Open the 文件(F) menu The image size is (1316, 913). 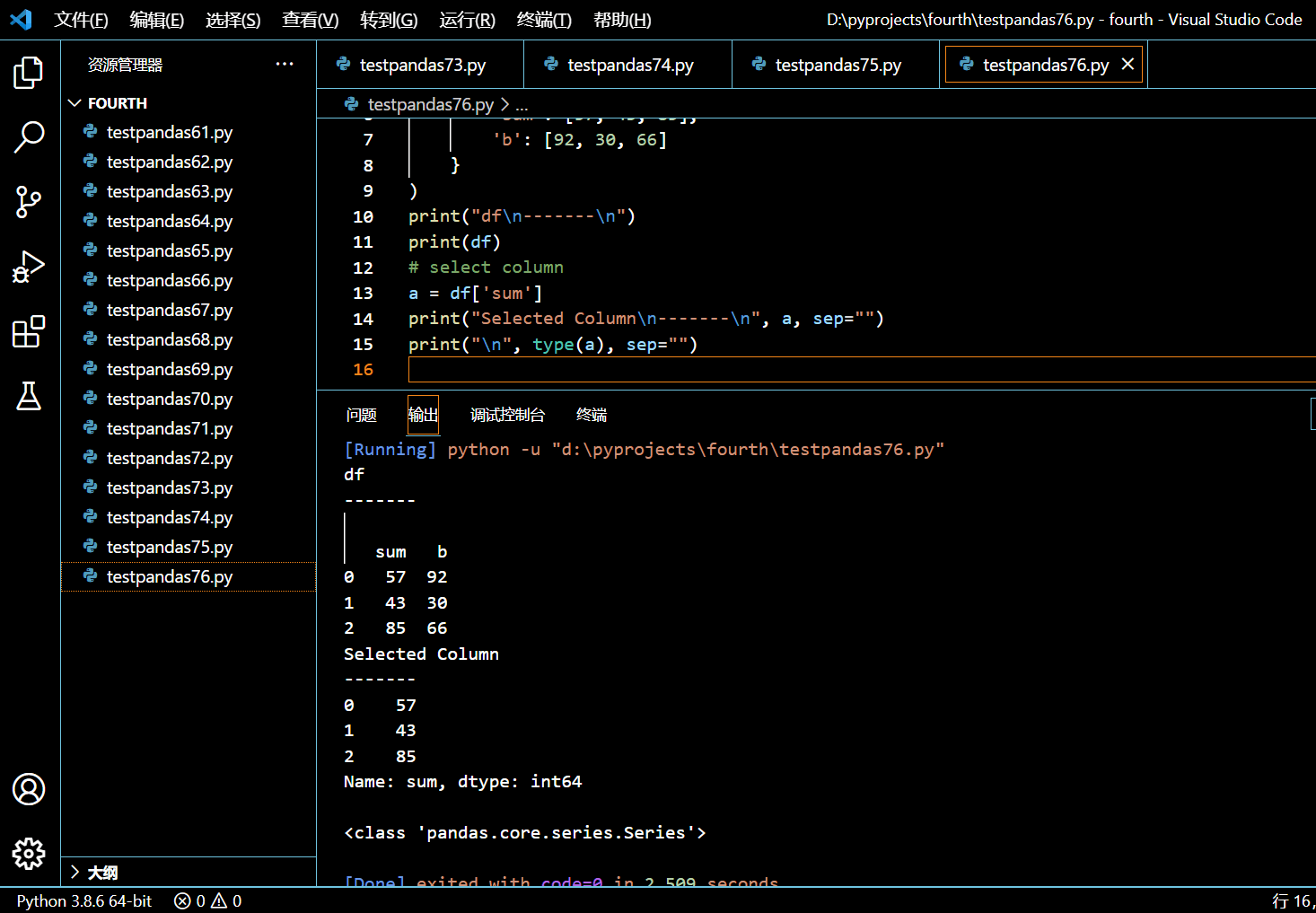[81, 20]
